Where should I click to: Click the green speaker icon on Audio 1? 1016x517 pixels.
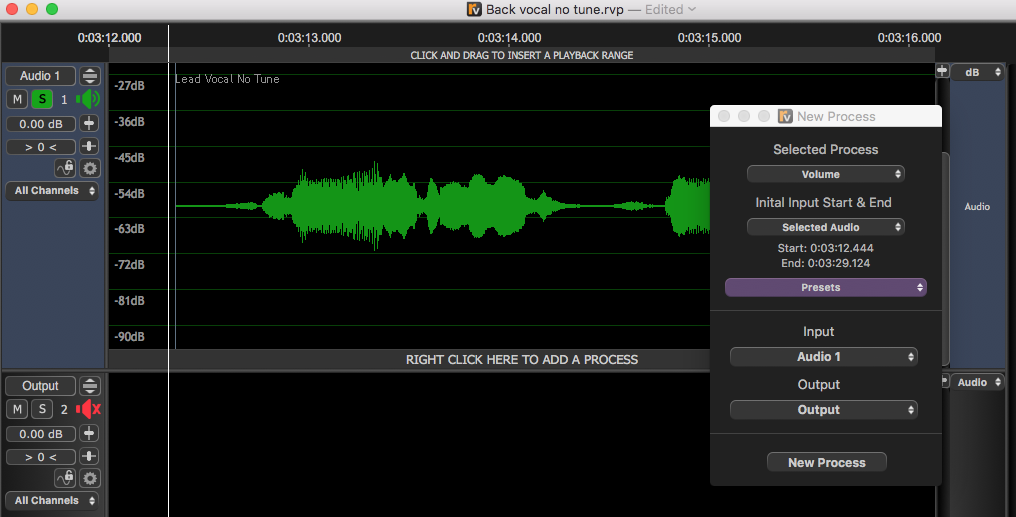[x=90, y=99]
